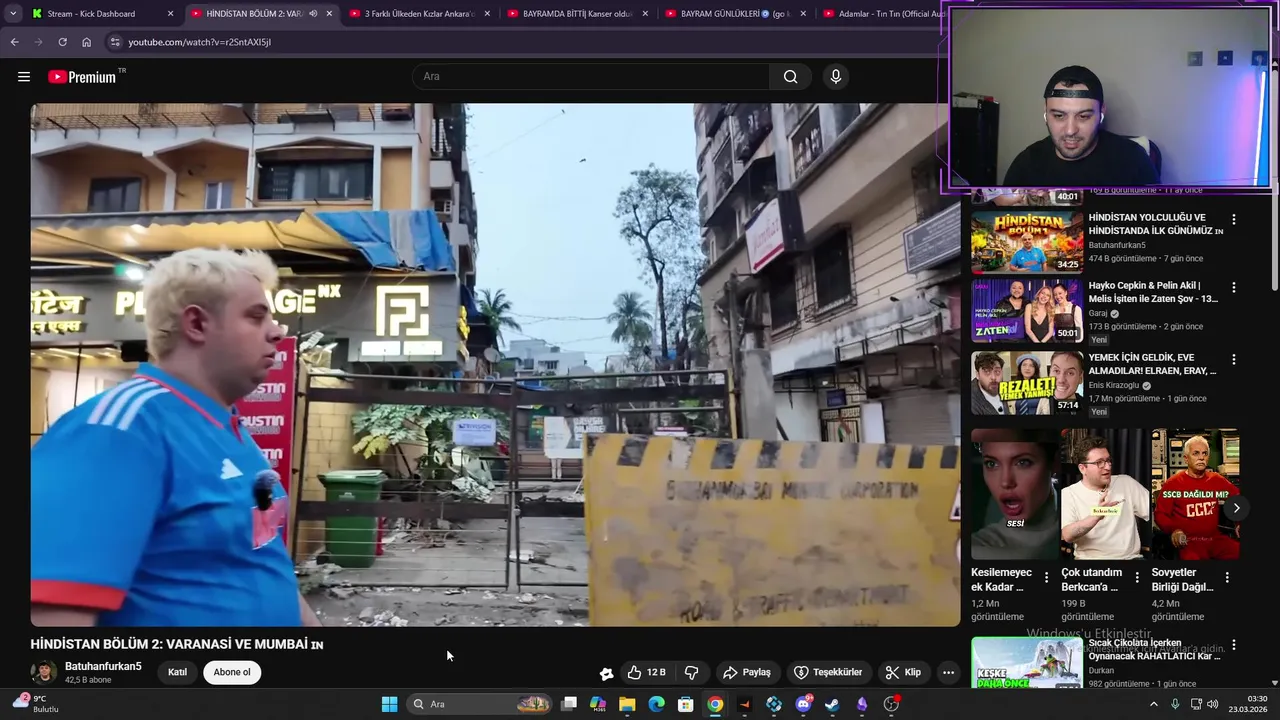Switch to Chrome on the taskbar
This screenshot has width=1280, height=720.
715,704
